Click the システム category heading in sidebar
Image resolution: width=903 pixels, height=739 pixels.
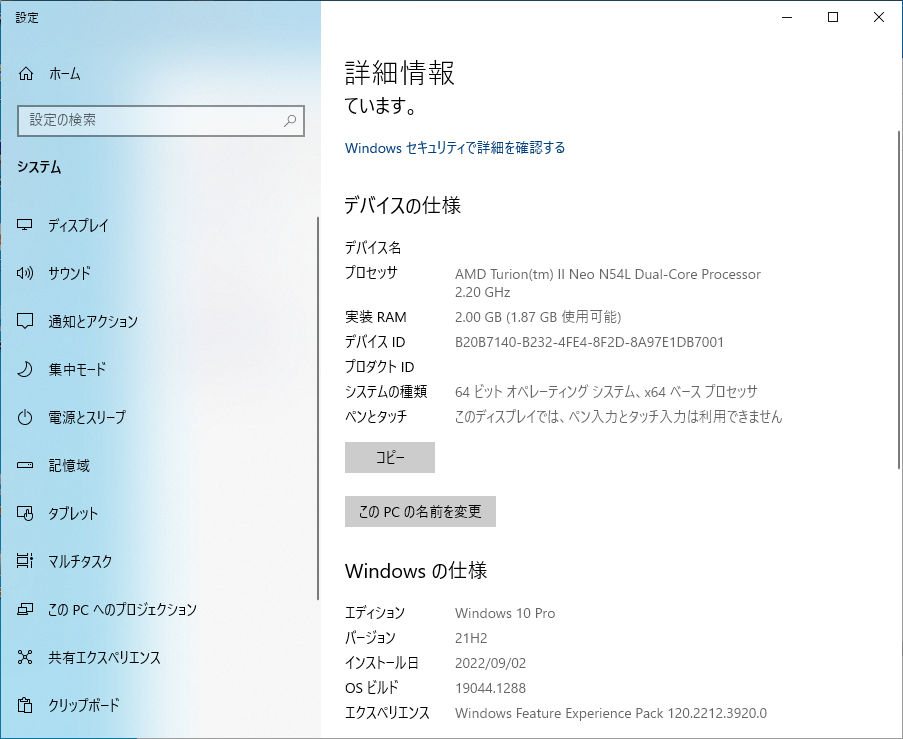[x=39, y=167]
